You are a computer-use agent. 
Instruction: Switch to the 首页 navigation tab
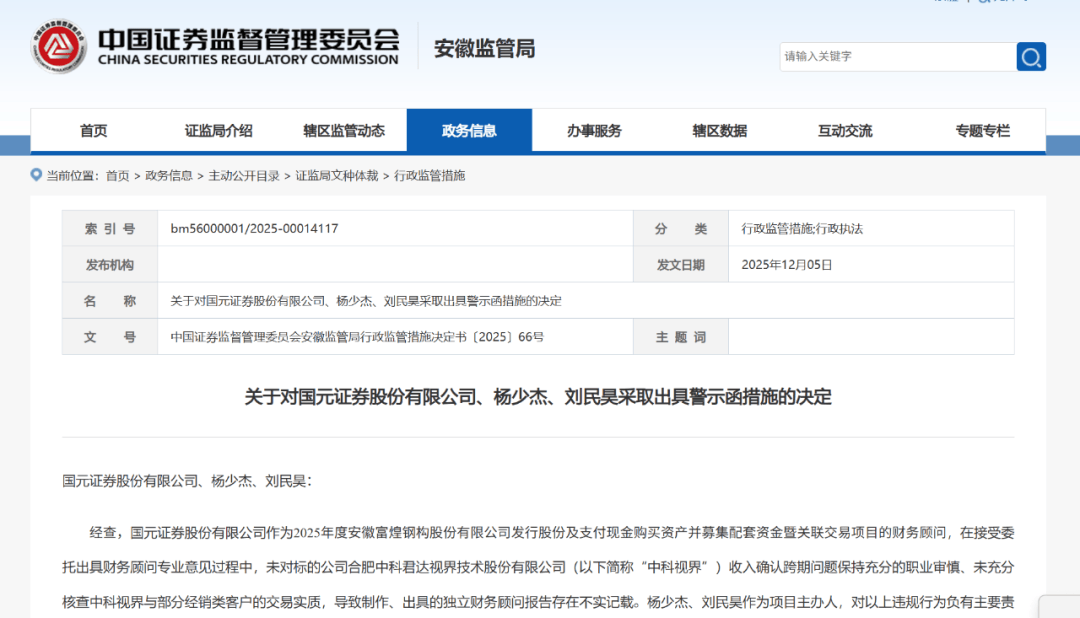pyautogui.click(x=93, y=130)
